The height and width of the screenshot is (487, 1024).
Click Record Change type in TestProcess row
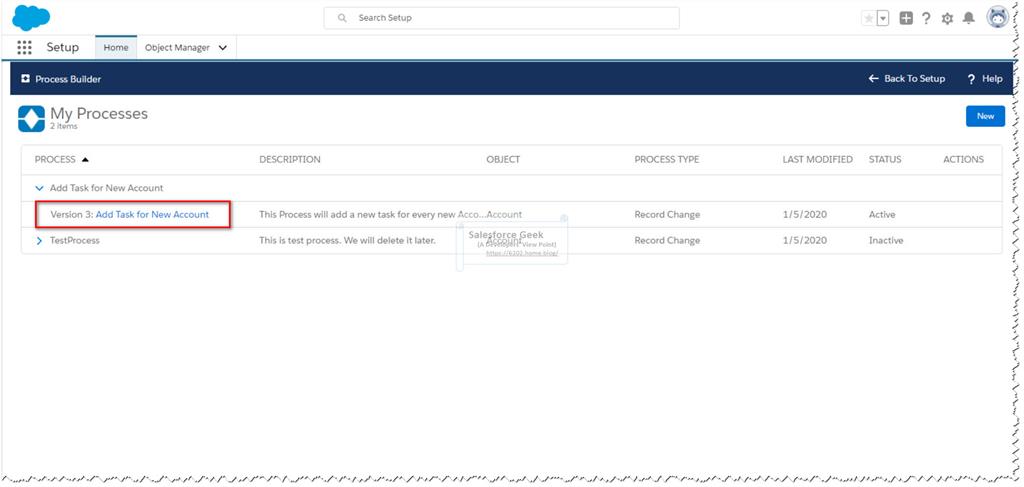(x=667, y=240)
